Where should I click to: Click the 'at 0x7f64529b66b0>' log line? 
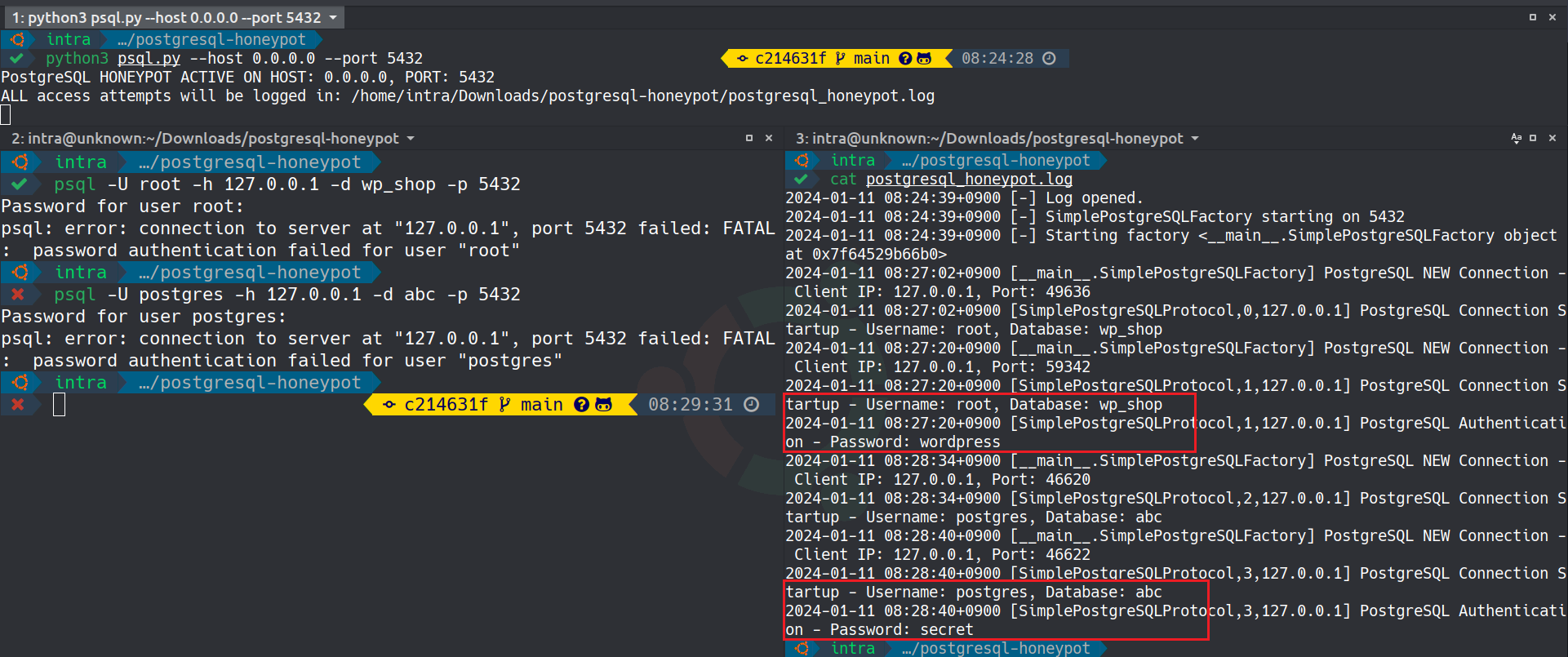point(866,255)
